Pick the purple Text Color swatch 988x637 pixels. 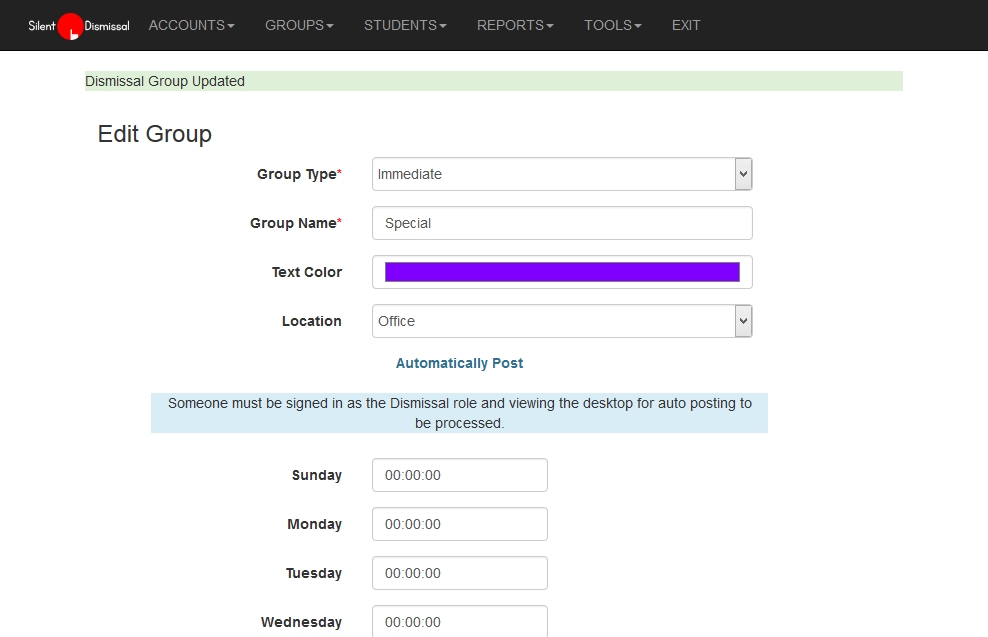tap(562, 272)
